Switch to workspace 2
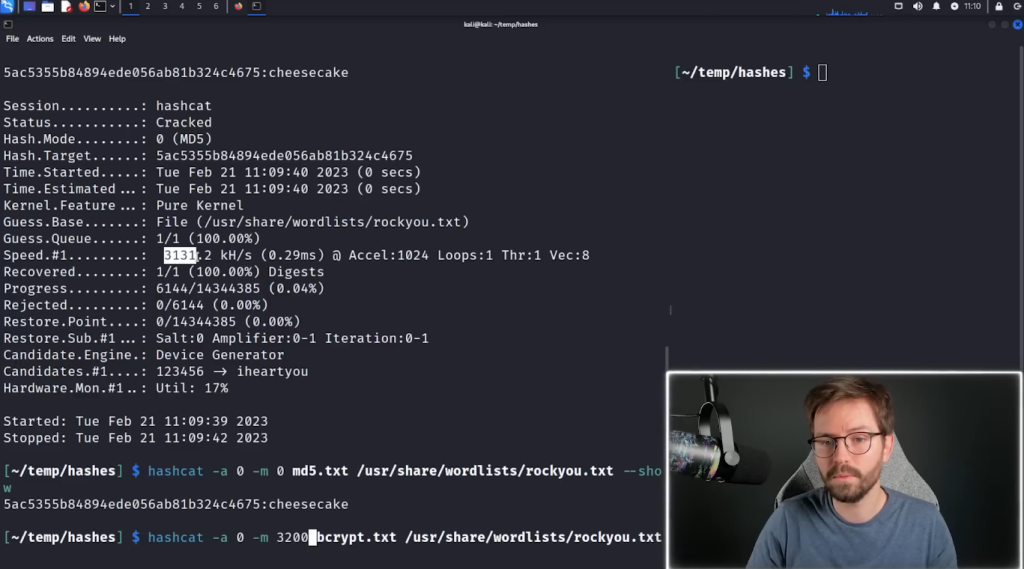Viewport: 1024px width, 569px height. (148, 7)
